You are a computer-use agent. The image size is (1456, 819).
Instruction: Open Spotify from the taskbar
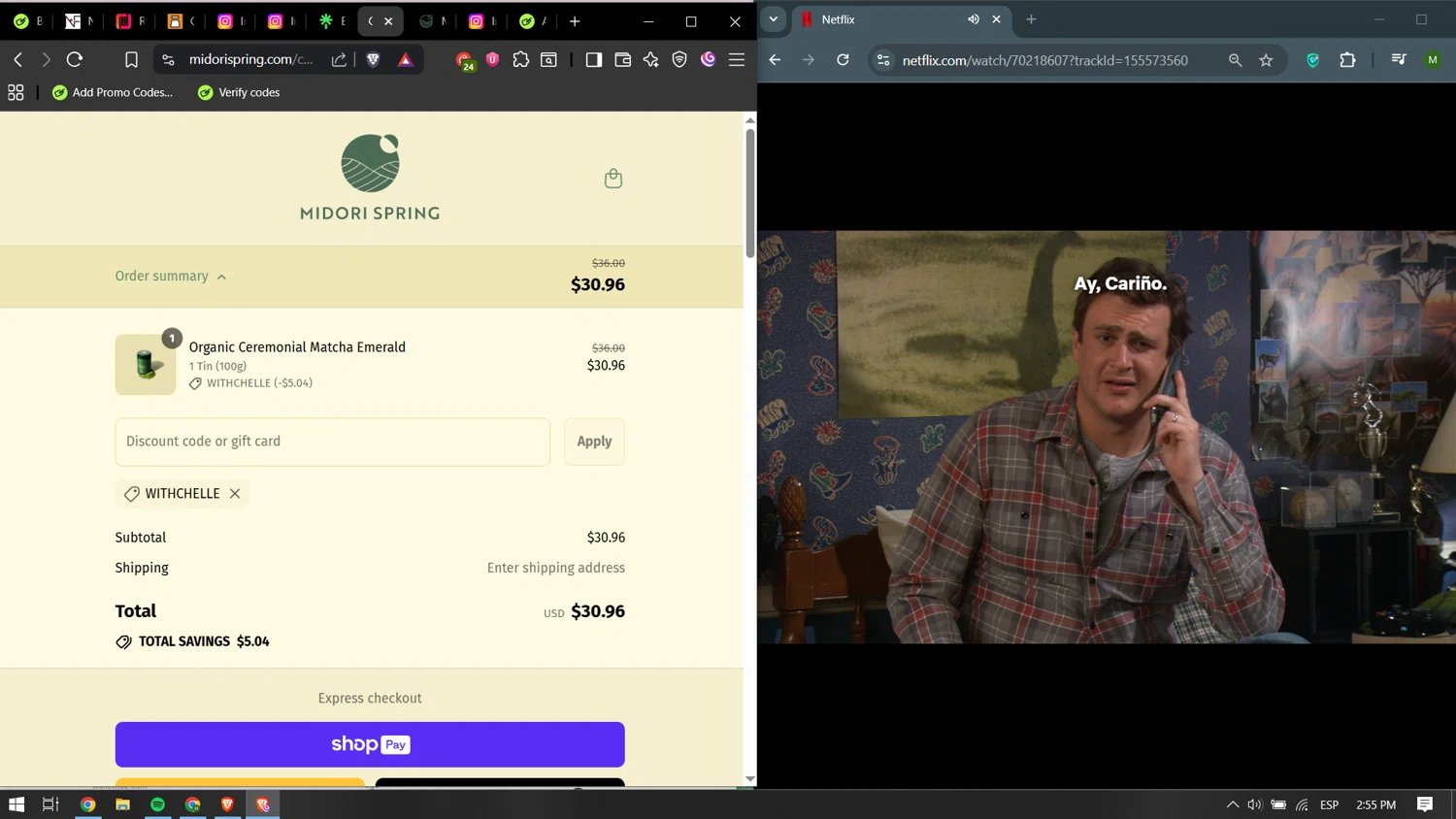[x=157, y=804]
